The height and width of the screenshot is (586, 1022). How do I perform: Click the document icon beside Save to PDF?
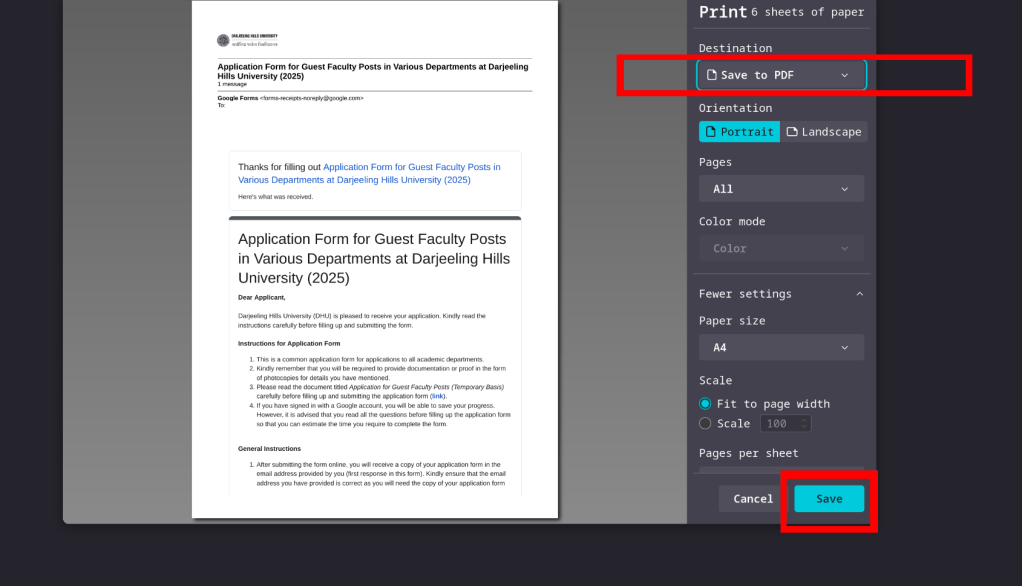pyautogui.click(x=711, y=75)
